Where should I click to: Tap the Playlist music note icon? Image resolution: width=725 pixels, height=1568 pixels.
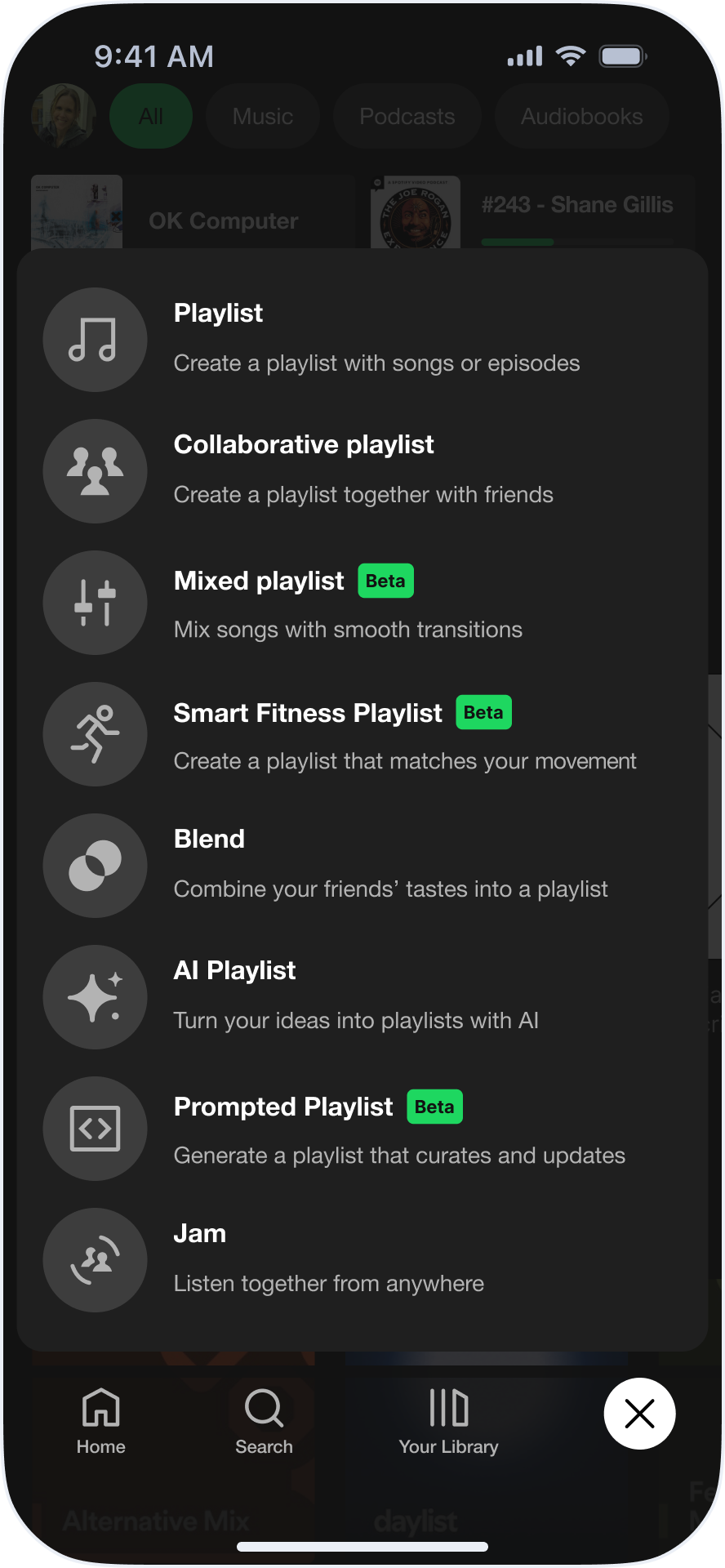pyautogui.click(x=95, y=340)
